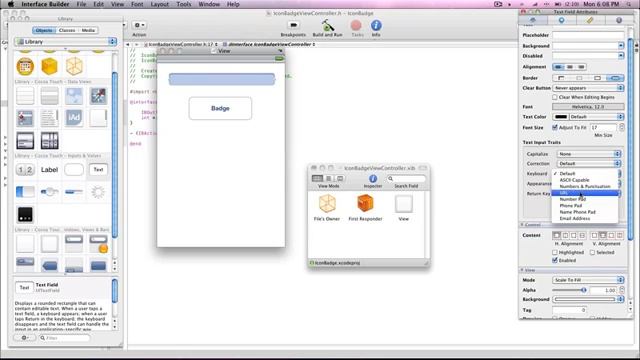Select the Progress View object in Library
This screenshot has width=640, height=360.
coord(74,192)
